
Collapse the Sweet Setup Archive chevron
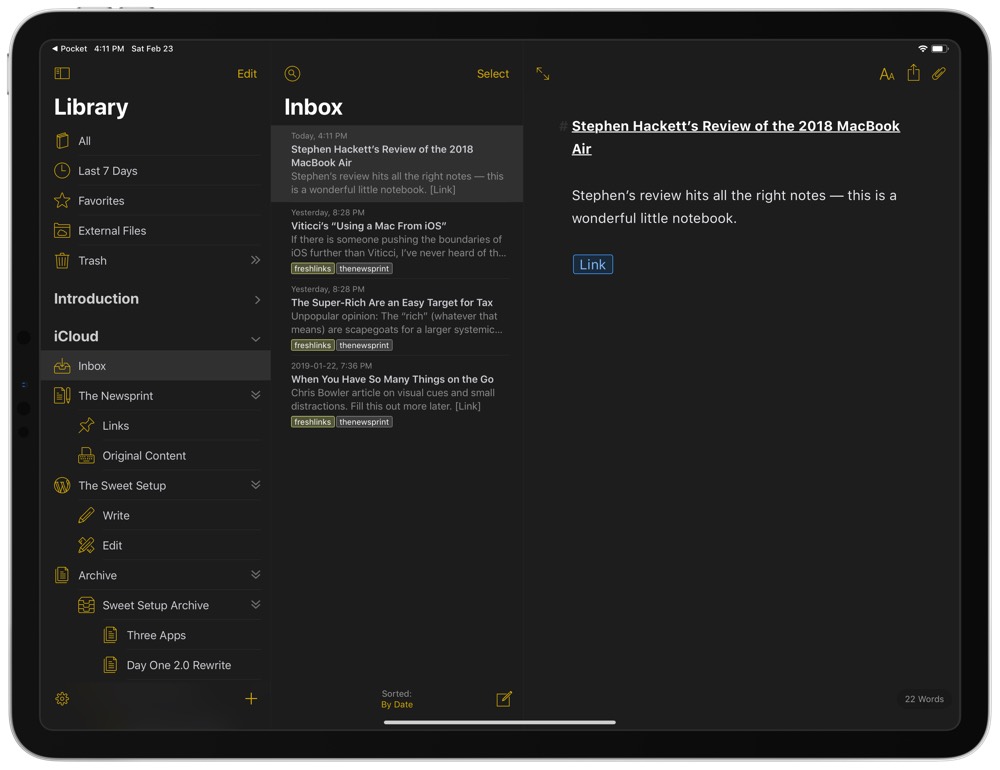(255, 604)
